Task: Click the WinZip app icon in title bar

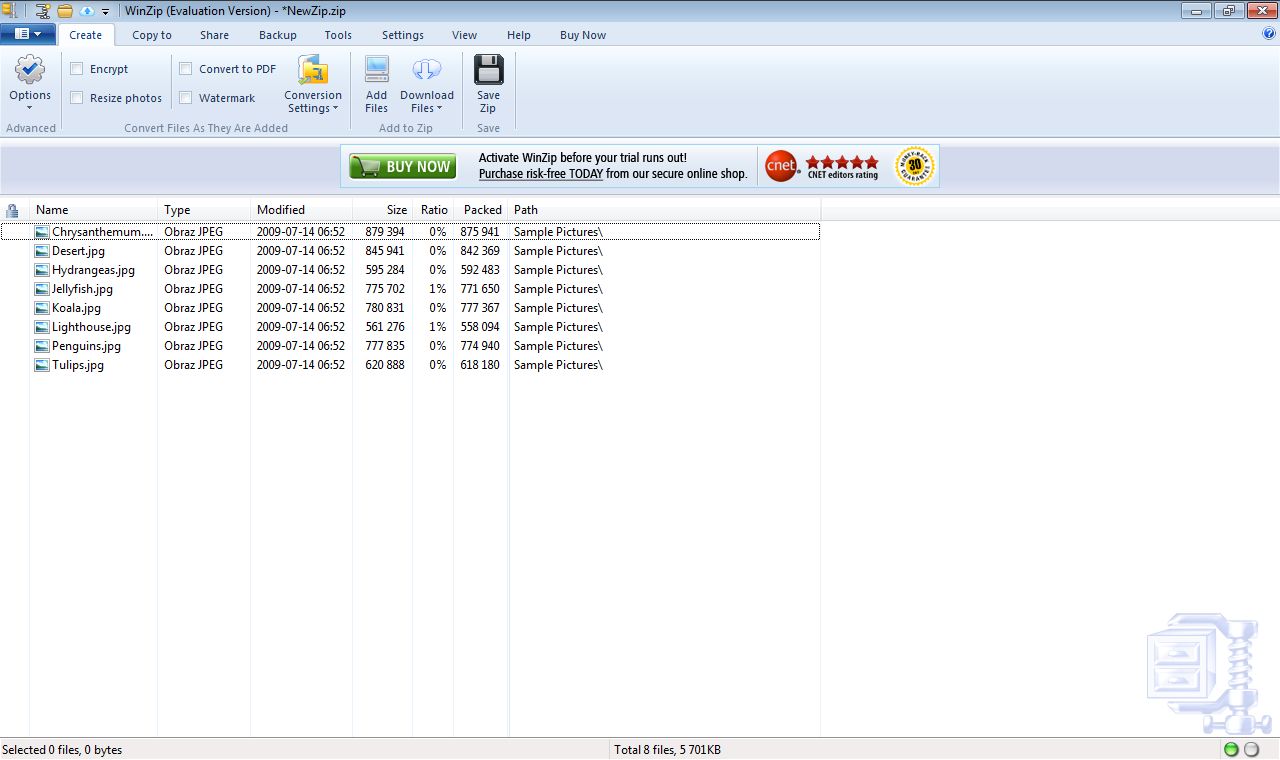Action: 8,11
